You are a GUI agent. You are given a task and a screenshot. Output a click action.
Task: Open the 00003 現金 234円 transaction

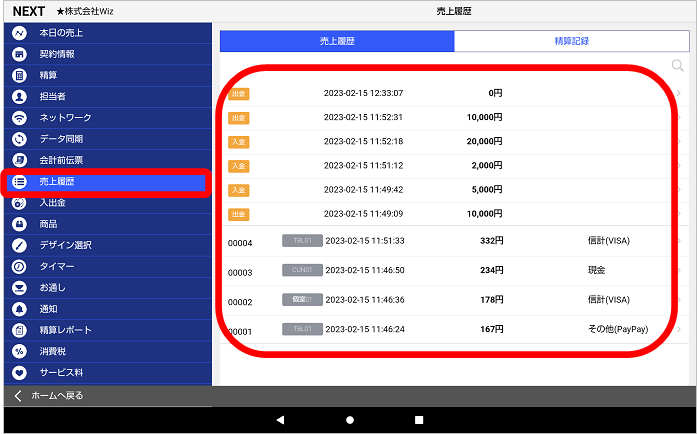coord(450,271)
